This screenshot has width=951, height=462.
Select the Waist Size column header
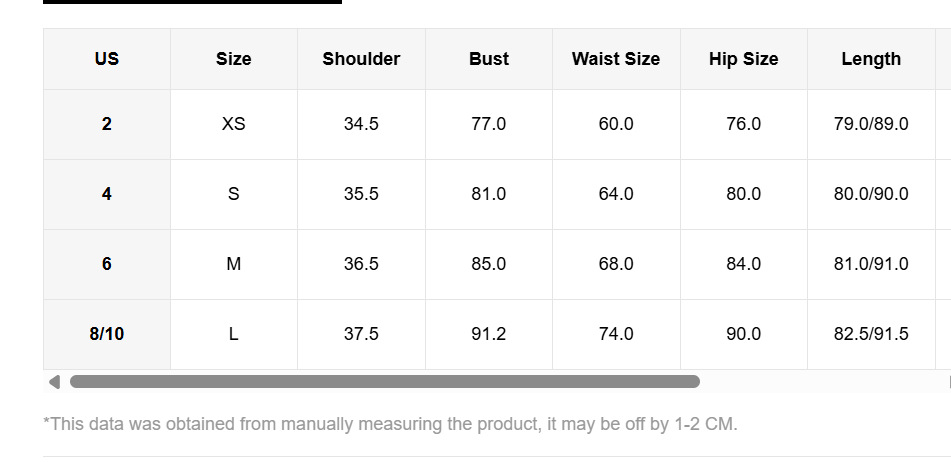pos(616,59)
